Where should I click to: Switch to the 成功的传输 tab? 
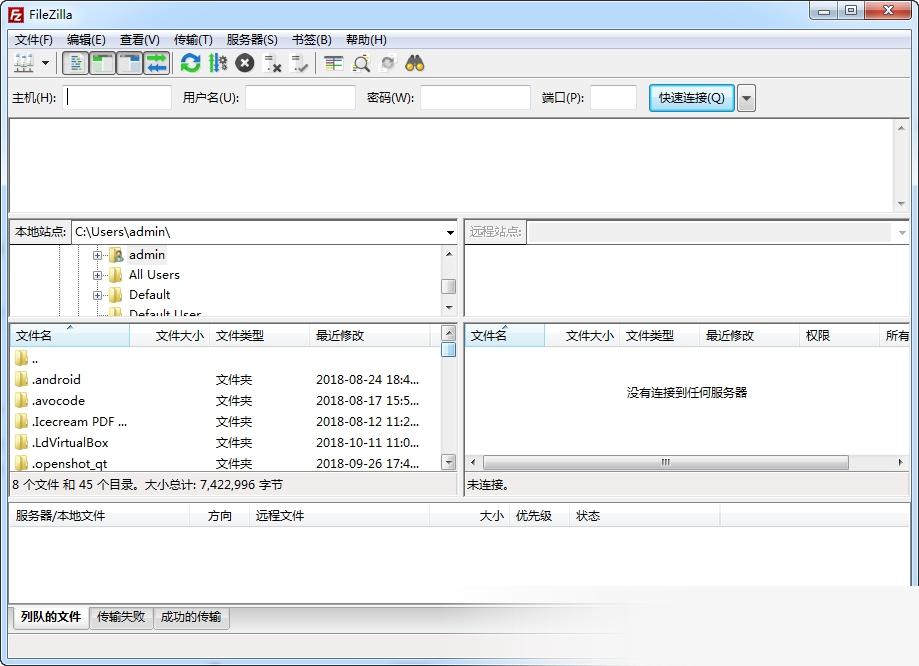191,617
